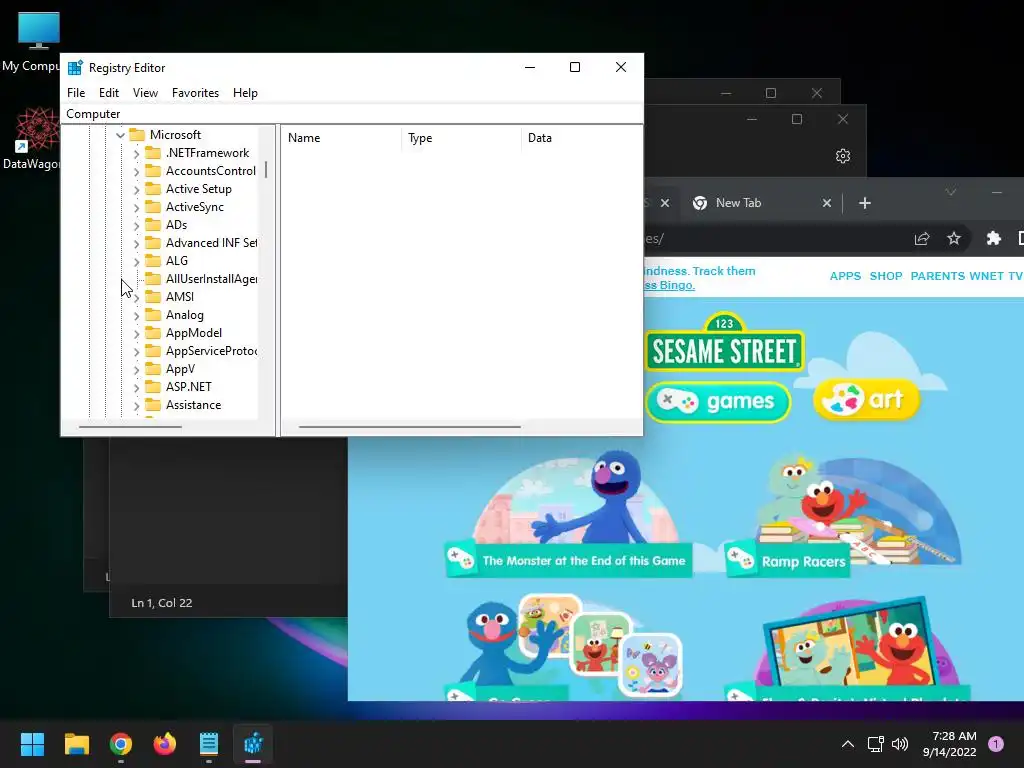
Task: Select the AppServiceProtocols key
Action: pyautogui.click(x=211, y=351)
